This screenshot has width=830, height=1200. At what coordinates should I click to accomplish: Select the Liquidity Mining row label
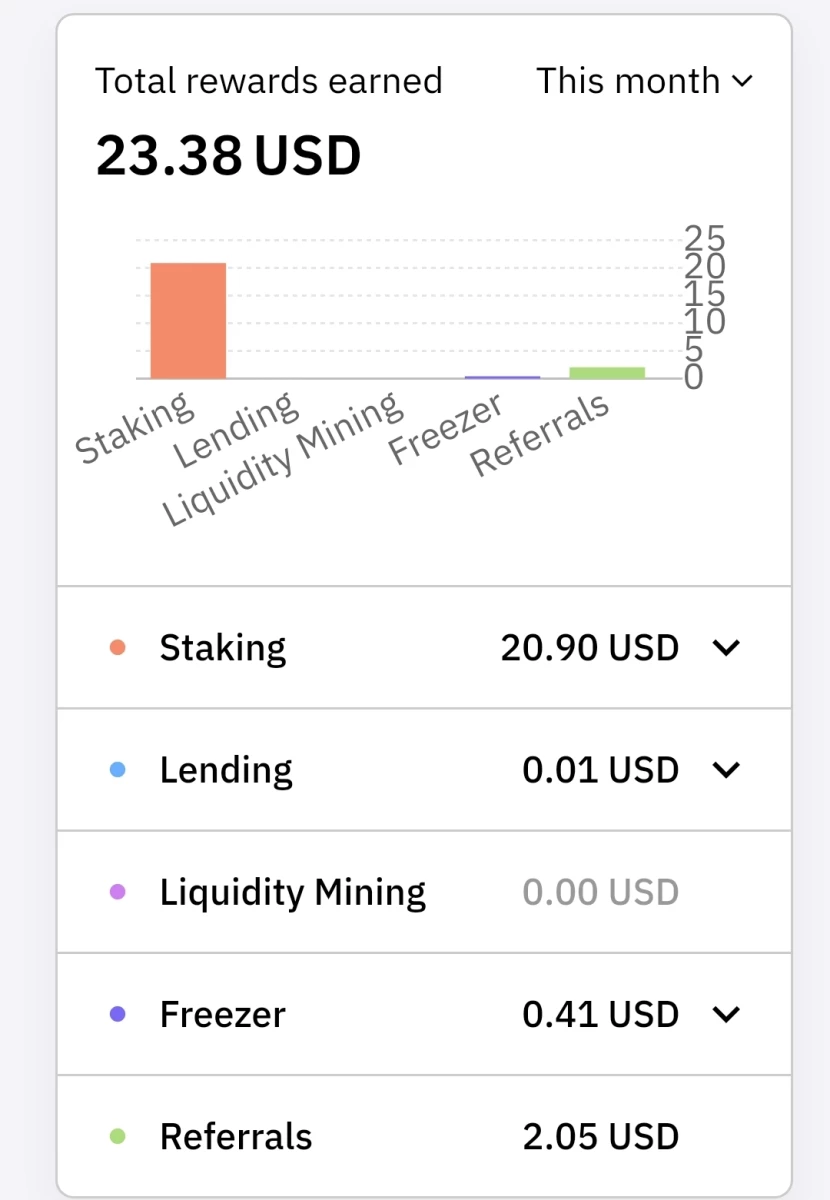293,893
